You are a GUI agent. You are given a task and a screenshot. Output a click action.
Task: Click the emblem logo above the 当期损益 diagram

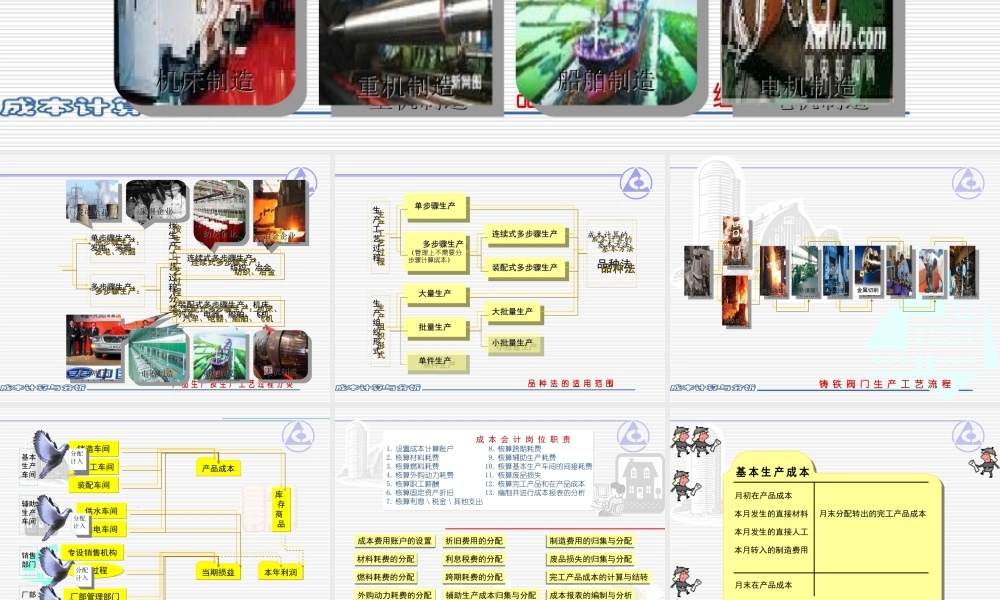pyautogui.click(x=297, y=434)
